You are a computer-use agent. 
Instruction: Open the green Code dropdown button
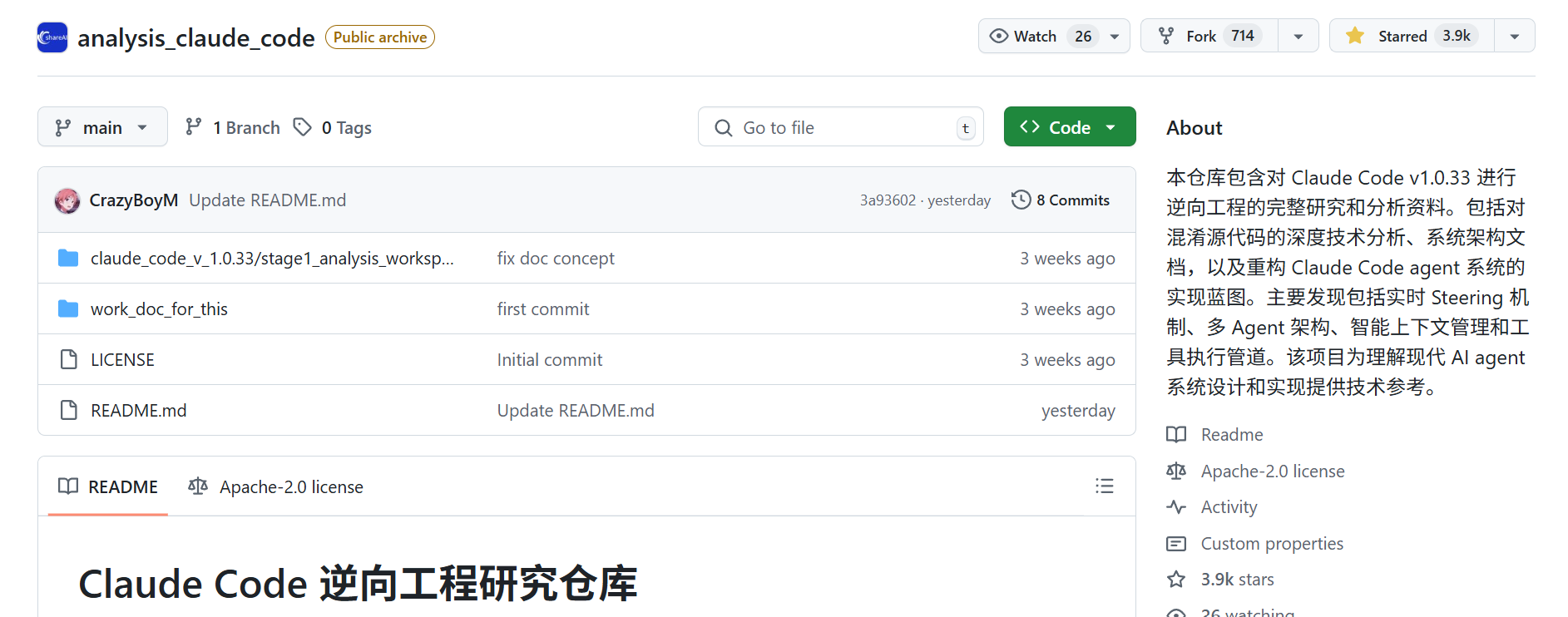[1070, 127]
